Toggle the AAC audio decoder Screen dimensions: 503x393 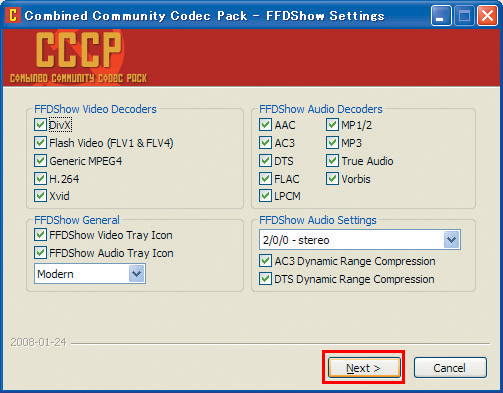pyautogui.click(x=265, y=125)
